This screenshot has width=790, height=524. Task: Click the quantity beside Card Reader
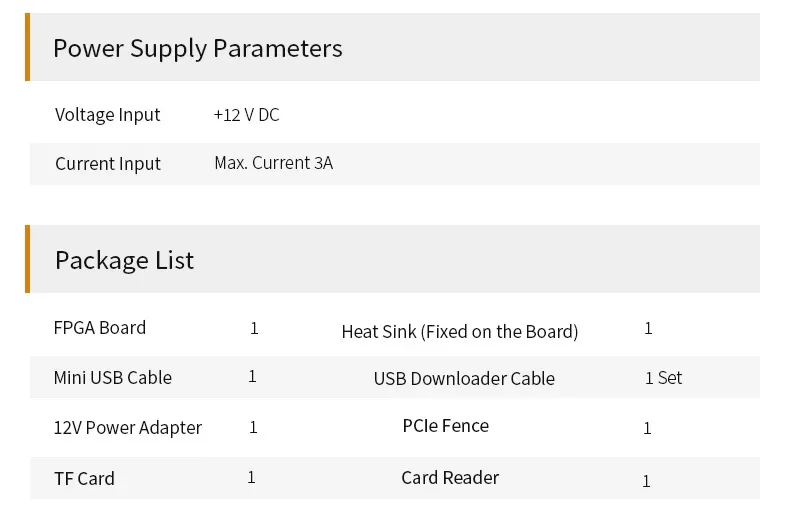(x=646, y=481)
